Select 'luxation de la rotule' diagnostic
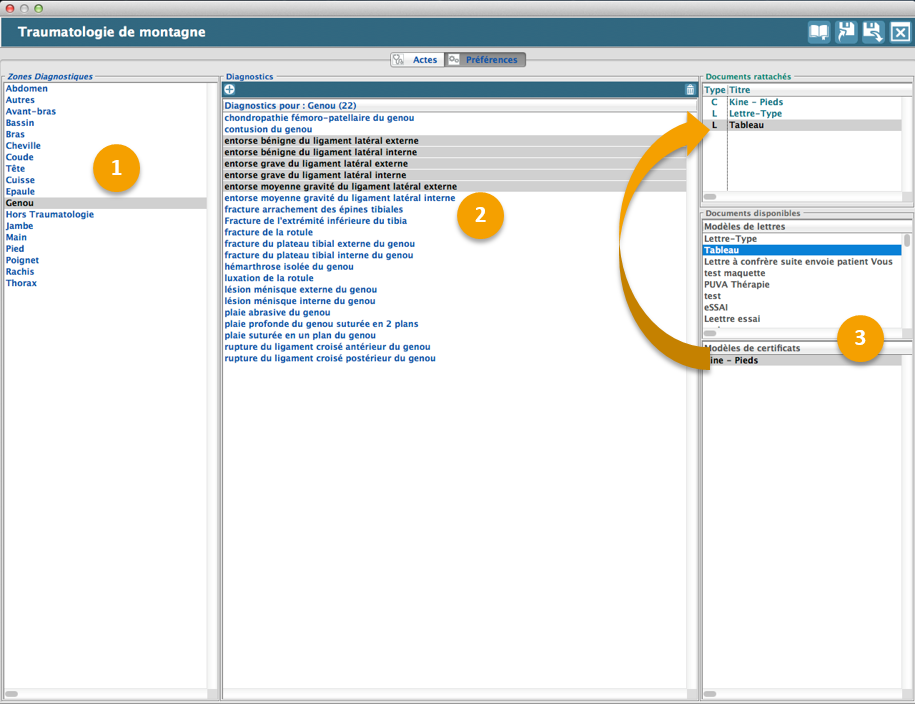Screen dimensions: 915x704 tap(270, 278)
